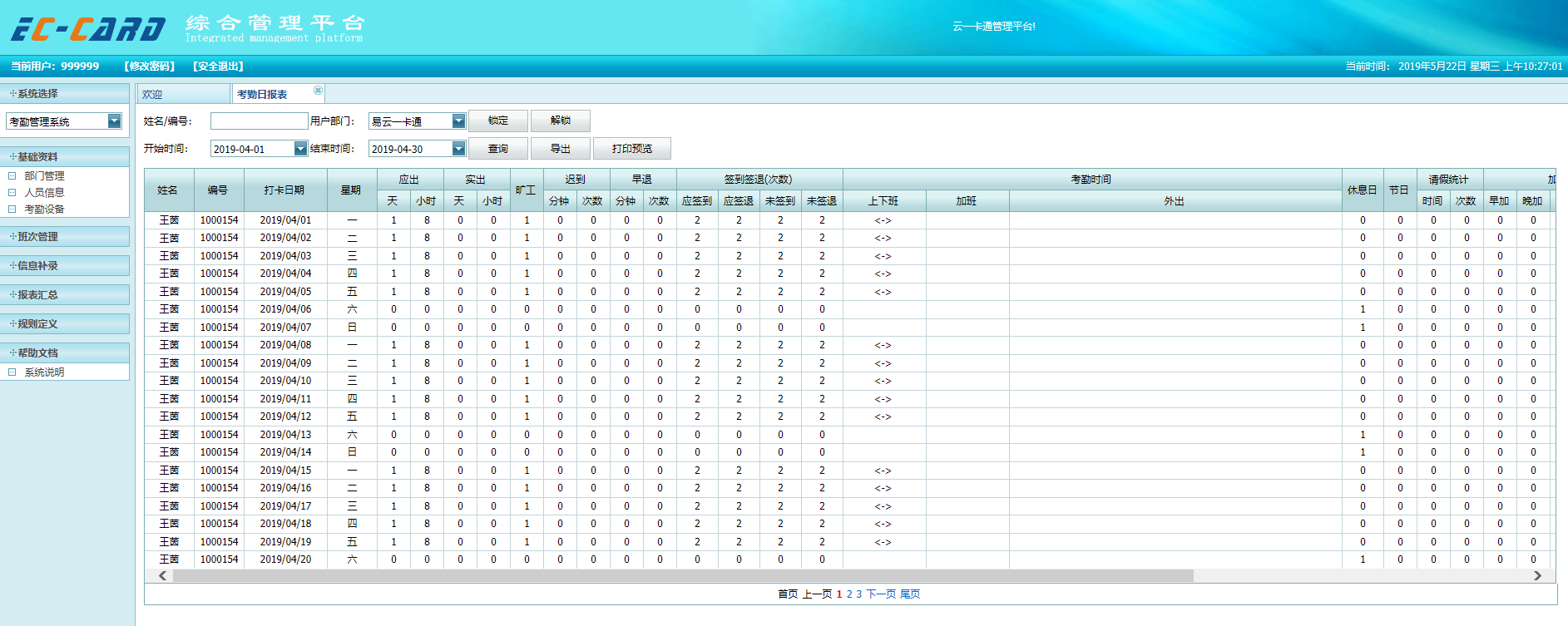
Task: Click the 外出 column header
Action: point(1175,201)
